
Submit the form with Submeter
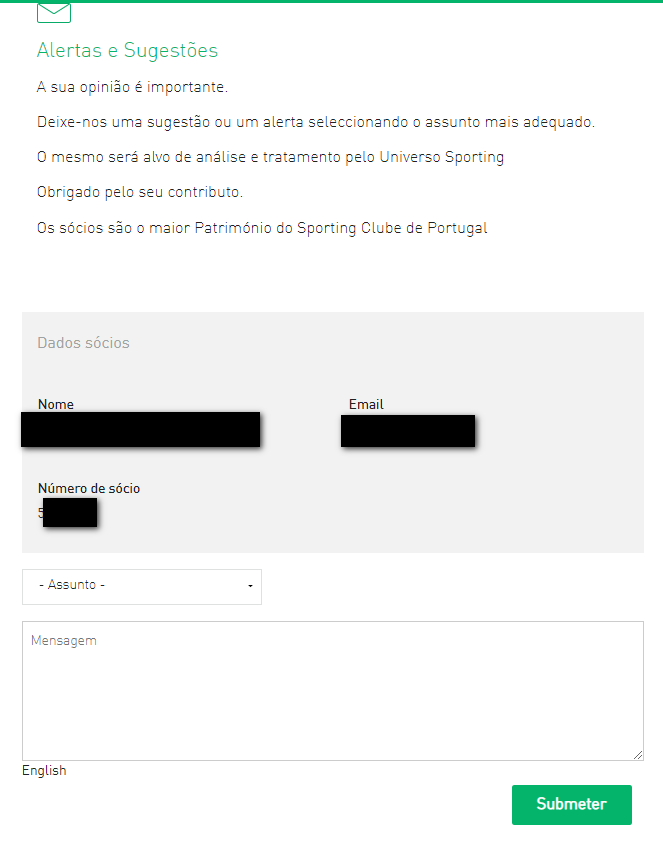571,805
